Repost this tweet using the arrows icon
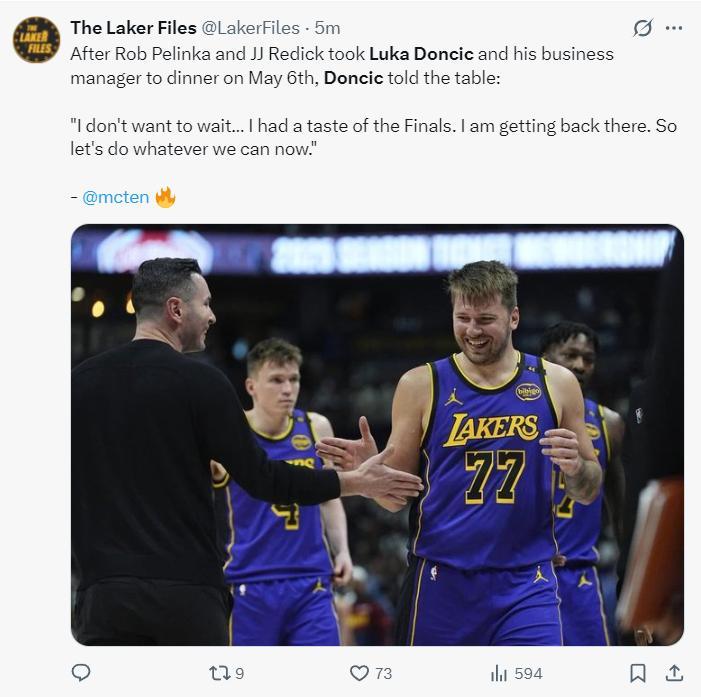 point(219,673)
